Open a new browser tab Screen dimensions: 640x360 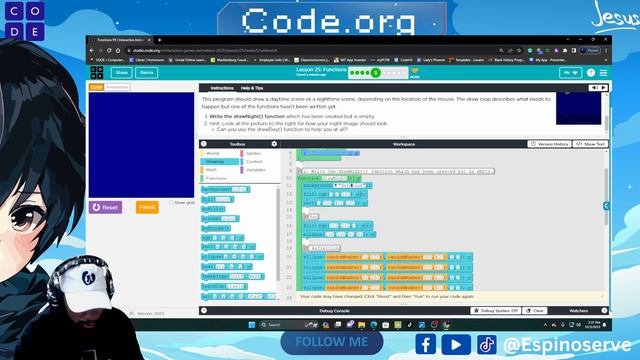point(160,40)
